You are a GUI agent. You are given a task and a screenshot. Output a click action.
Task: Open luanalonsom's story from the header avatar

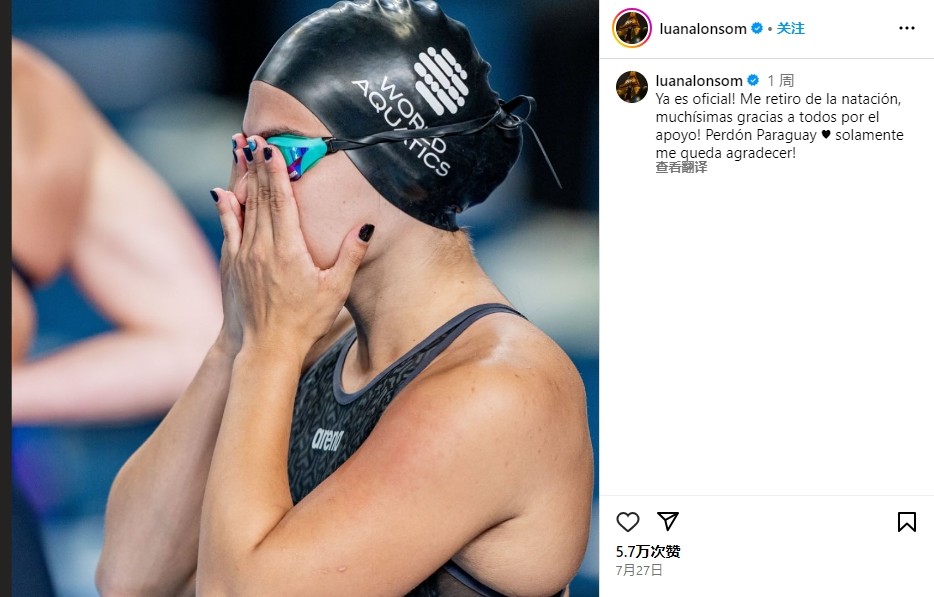(x=632, y=28)
